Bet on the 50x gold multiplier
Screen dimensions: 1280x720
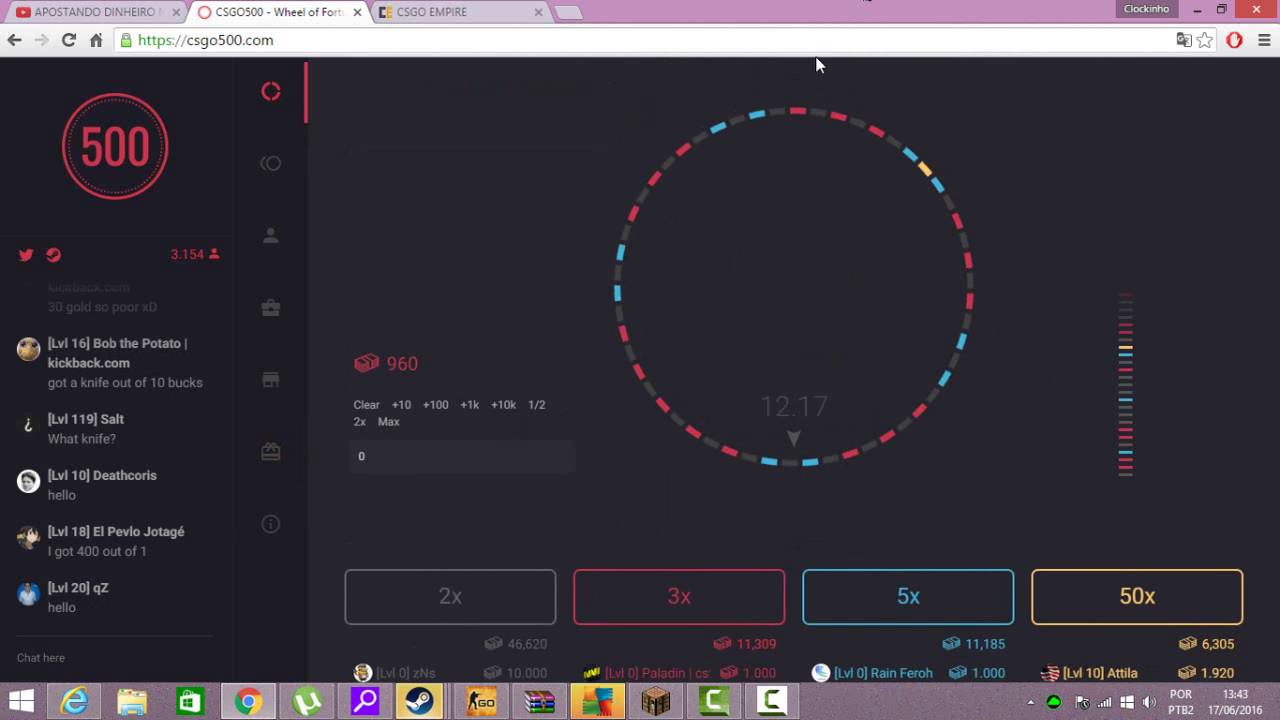[x=1137, y=597]
